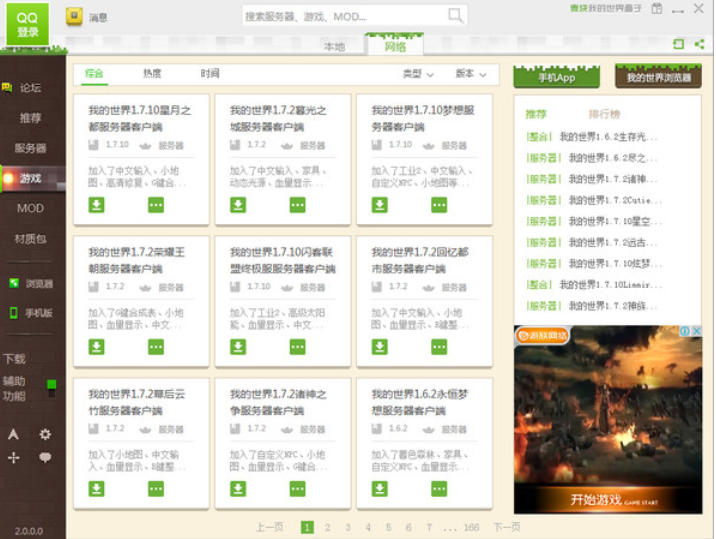This screenshot has height=539, width=716.
Task: Switch to the 推荐 list tab
Action: (x=536, y=114)
